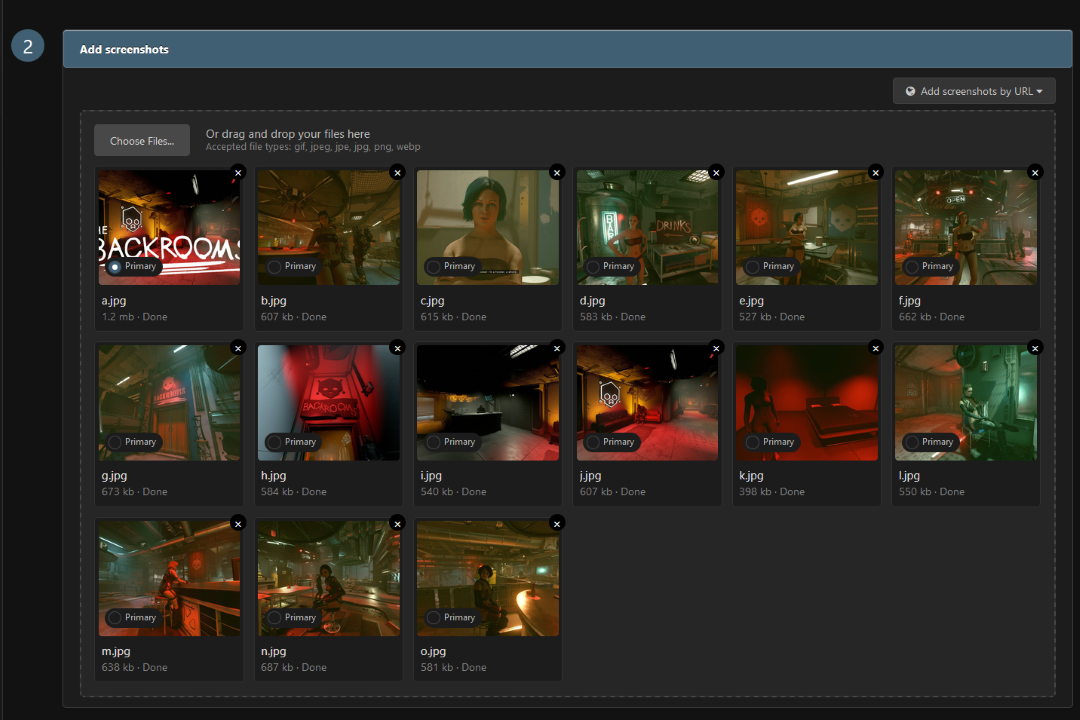Click the '687 kb · Done' status

tap(293, 668)
